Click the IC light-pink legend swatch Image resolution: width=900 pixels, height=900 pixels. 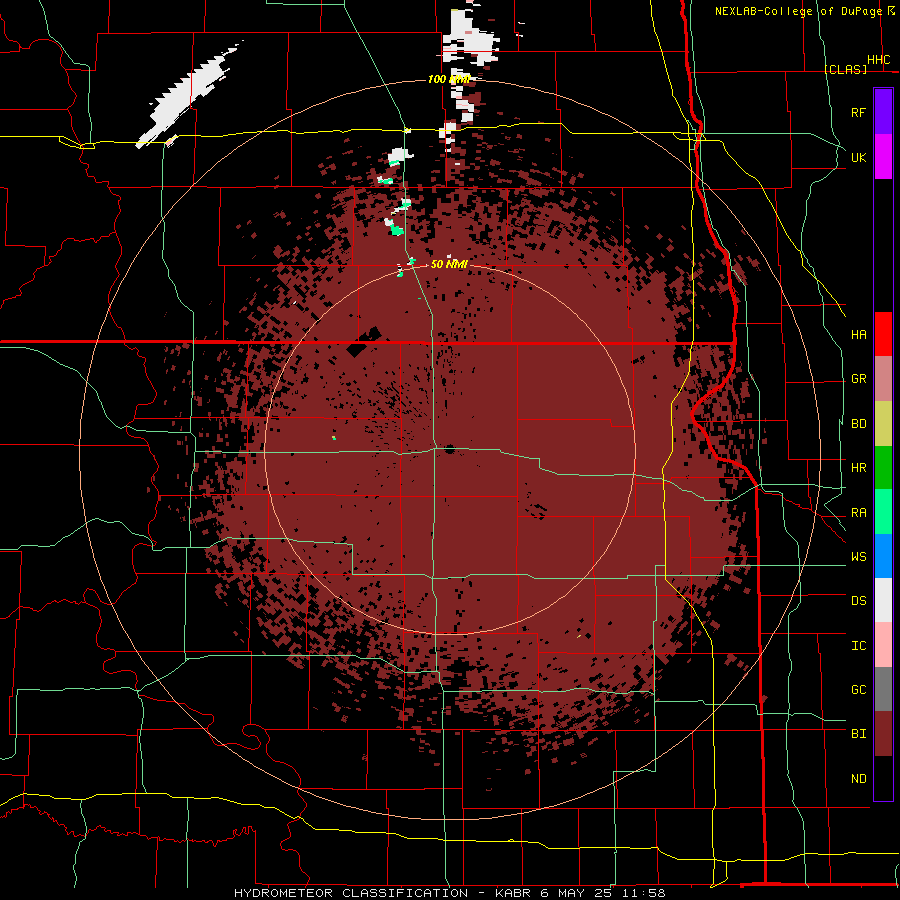[883, 645]
